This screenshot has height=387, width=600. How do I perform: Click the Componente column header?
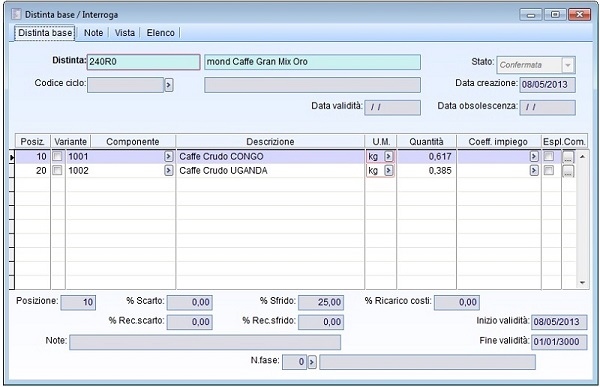point(133,142)
